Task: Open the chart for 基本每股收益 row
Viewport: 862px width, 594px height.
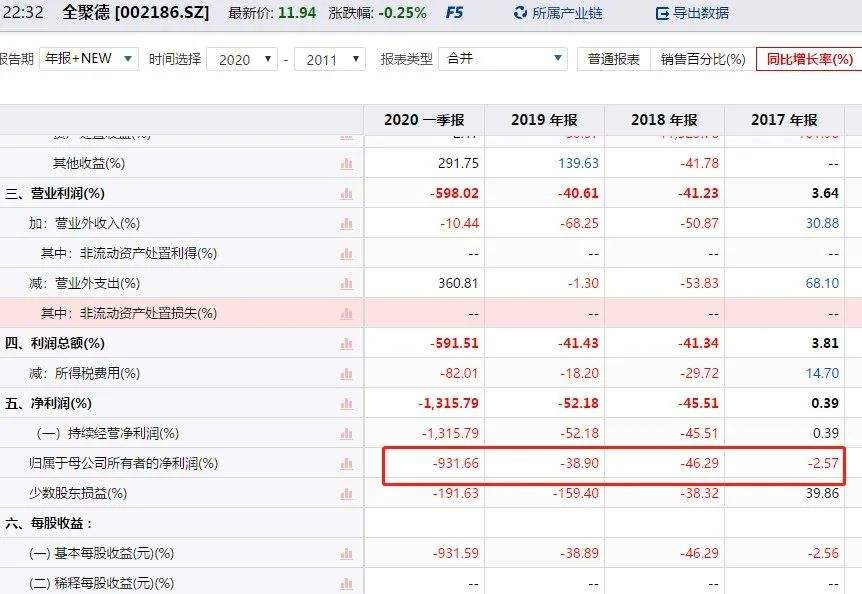Action: [x=346, y=553]
